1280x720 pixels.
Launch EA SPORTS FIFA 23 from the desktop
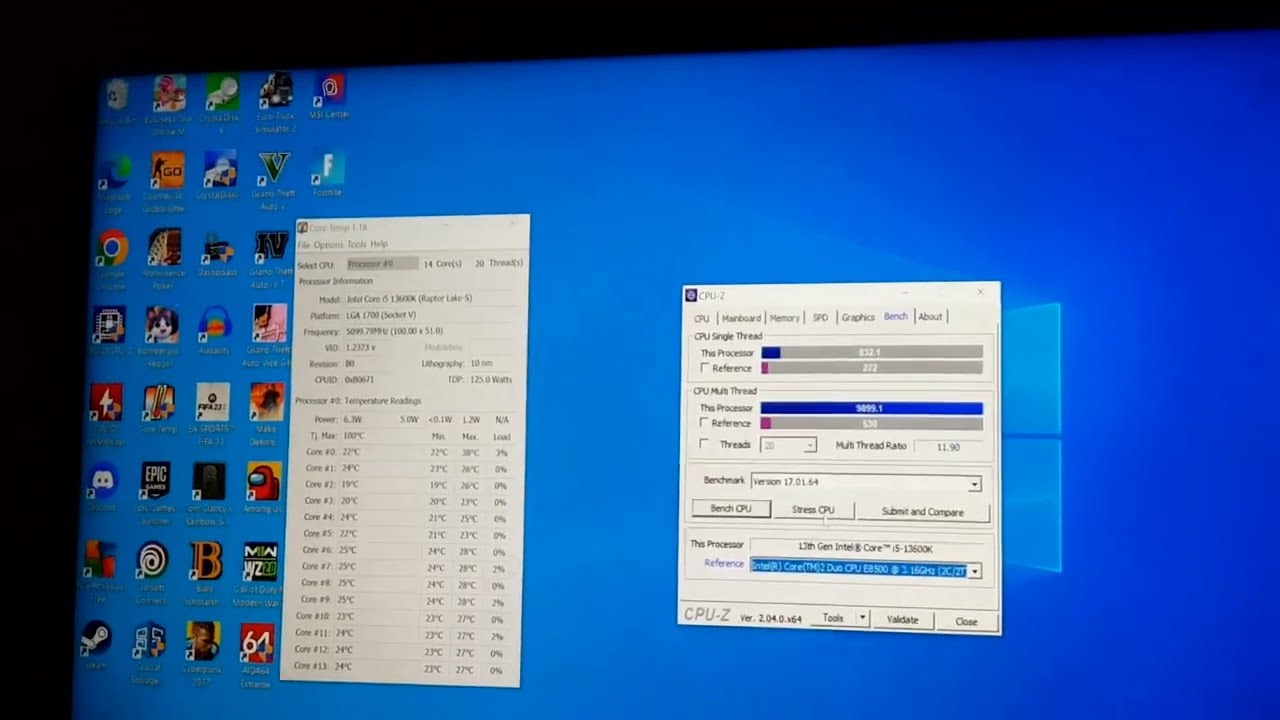pos(213,413)
